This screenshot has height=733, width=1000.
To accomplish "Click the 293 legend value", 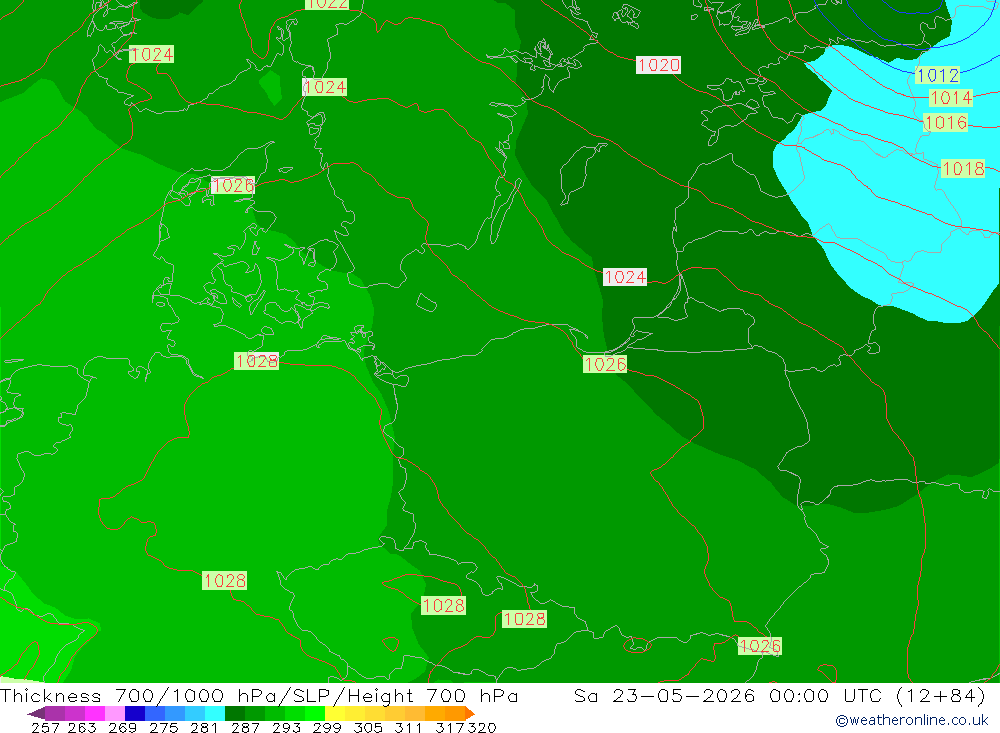I will [x=286, y=727].
